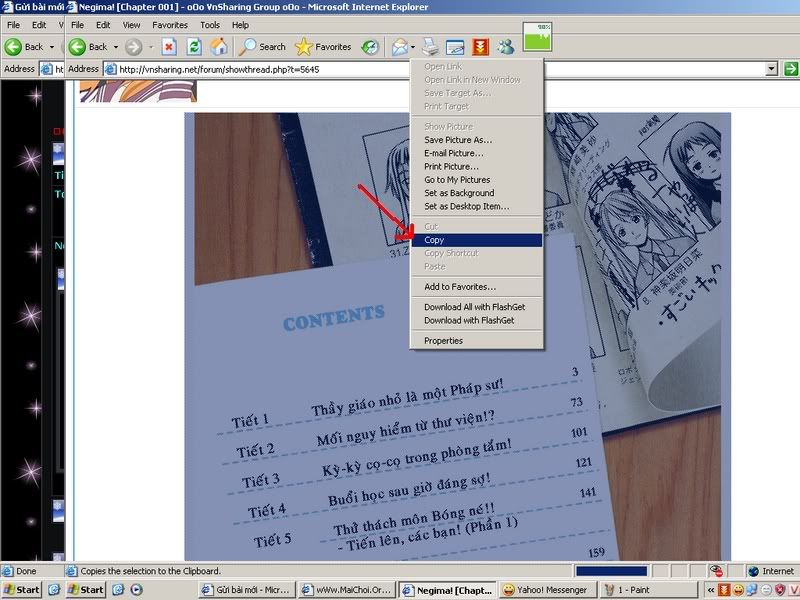
Task: Click the green Go arrow beside address bar
Action: (x=791, y=68)
